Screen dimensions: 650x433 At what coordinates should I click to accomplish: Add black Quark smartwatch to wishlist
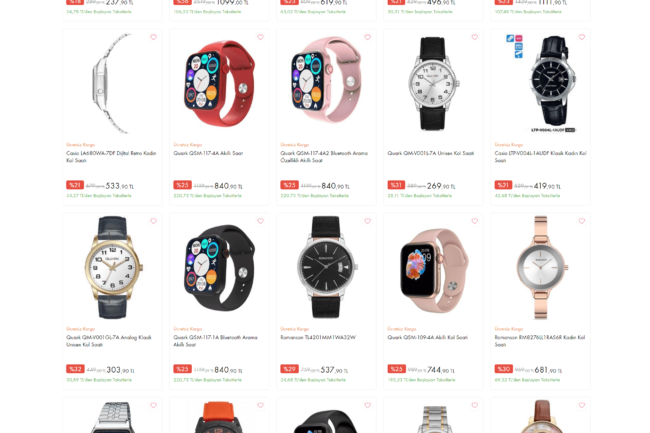tap(260, 221)
